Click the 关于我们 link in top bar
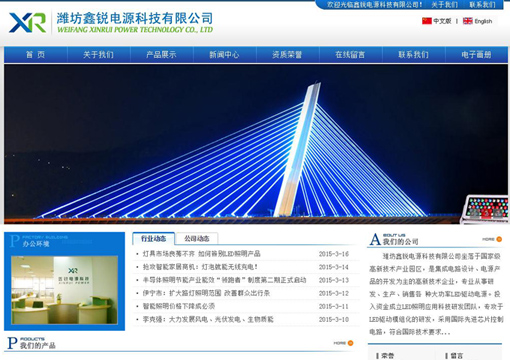510x360 pixels. [x=444, y=5]
